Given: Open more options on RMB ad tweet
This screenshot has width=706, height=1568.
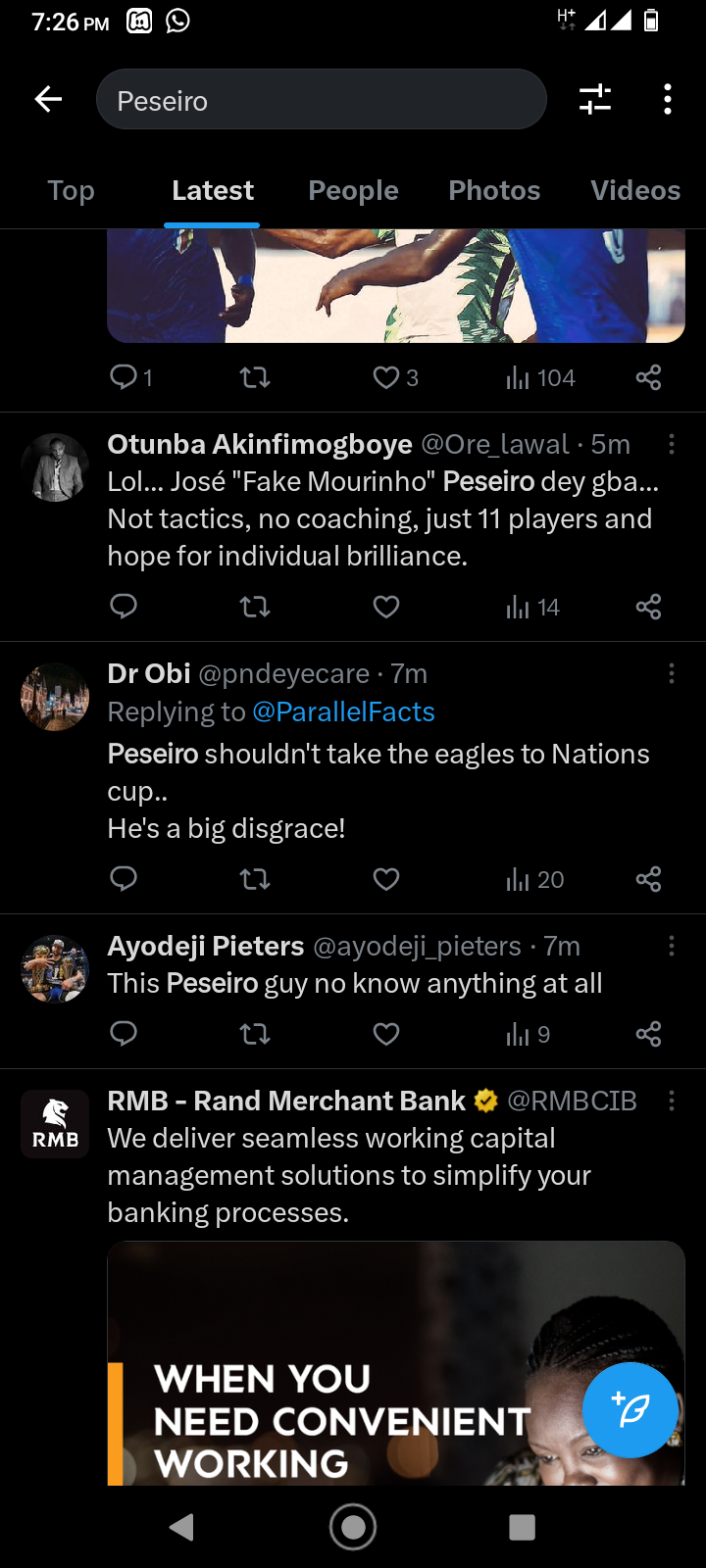Looking at the screenshot, I should 672,1101.
